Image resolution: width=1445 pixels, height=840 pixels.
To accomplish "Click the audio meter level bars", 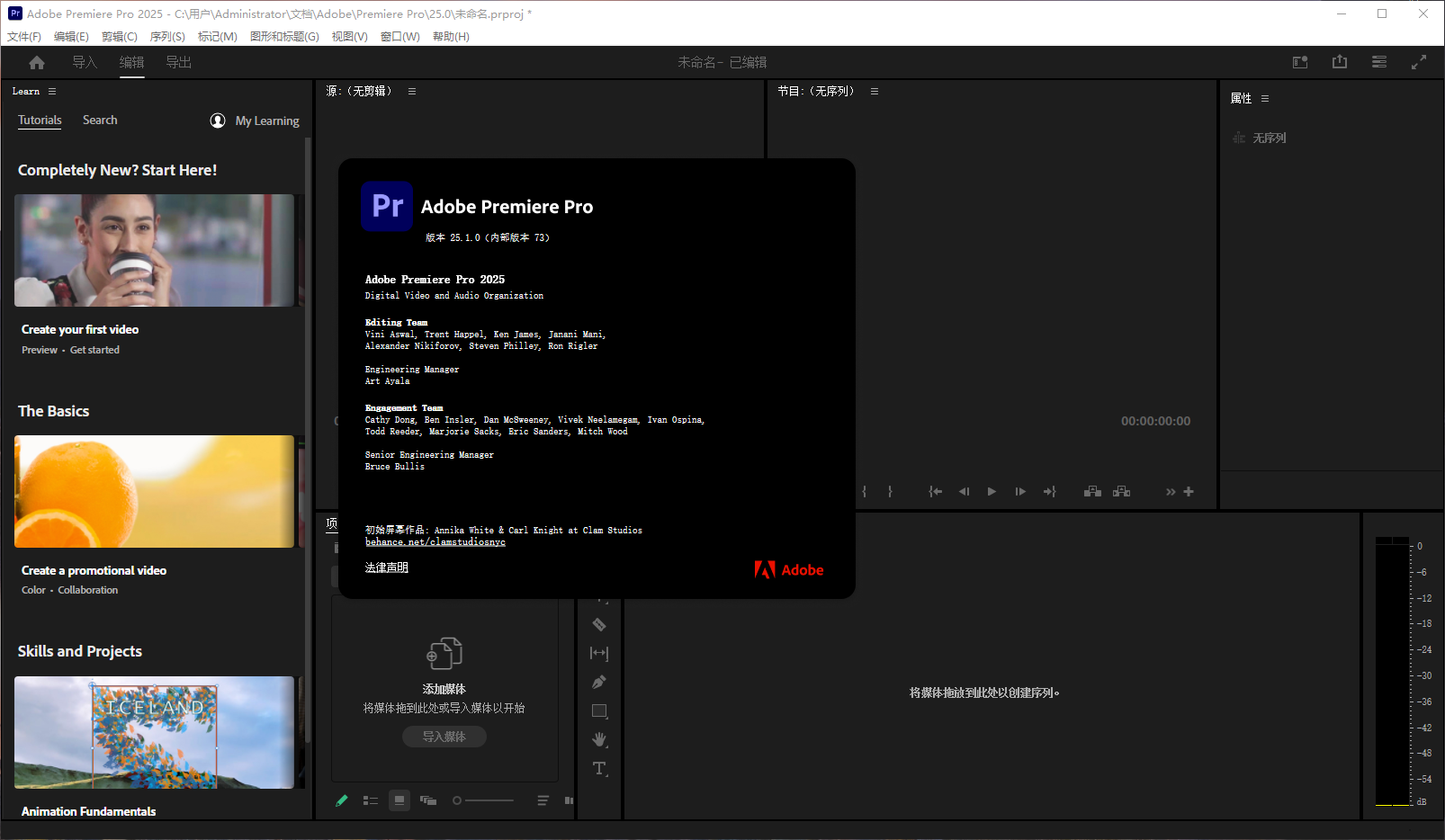I will 1392,671.
